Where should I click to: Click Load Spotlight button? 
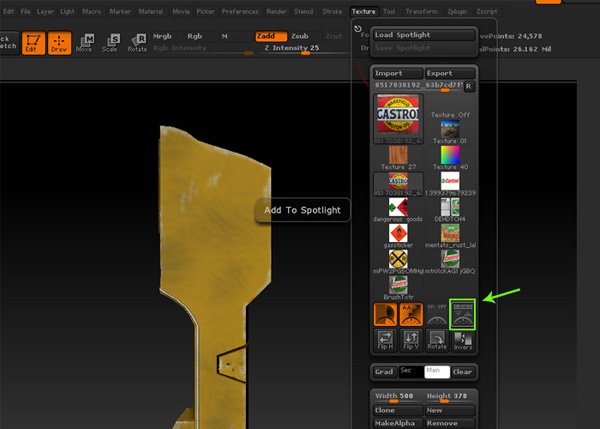pyautogui.click(x=424, y=35)
